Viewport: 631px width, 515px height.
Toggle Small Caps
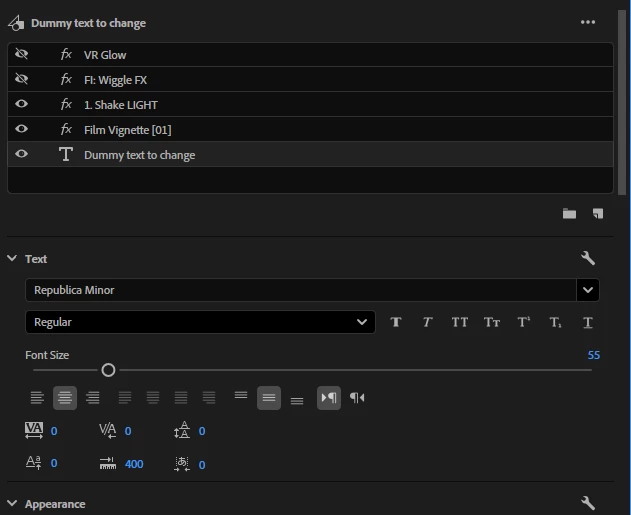click(x=492, y=322)
